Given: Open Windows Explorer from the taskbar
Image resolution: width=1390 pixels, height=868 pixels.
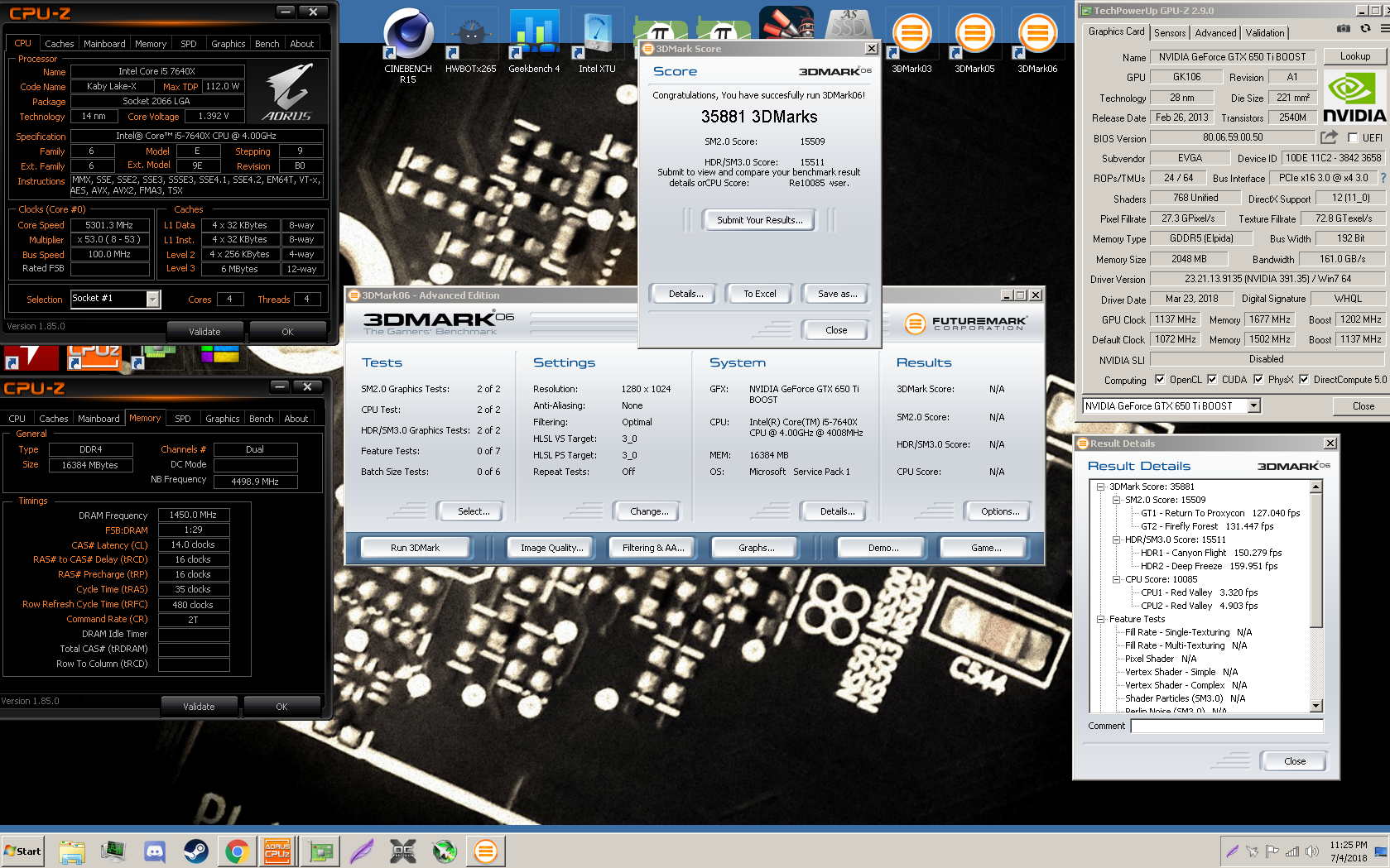Looking at the screenshot, I should click(72, 851).
